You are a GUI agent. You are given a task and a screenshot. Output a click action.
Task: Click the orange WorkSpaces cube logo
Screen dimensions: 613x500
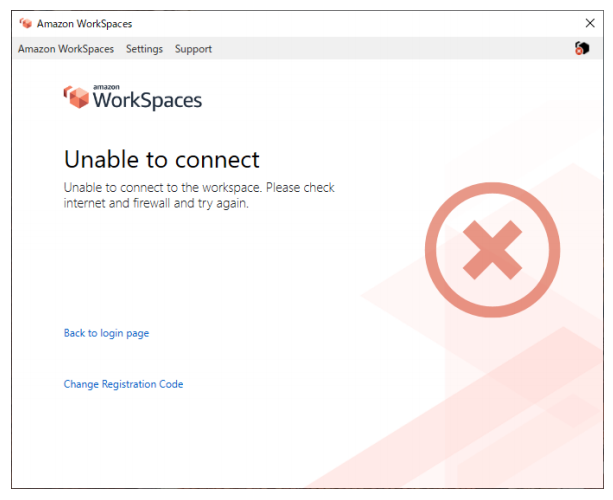point(76,96)
